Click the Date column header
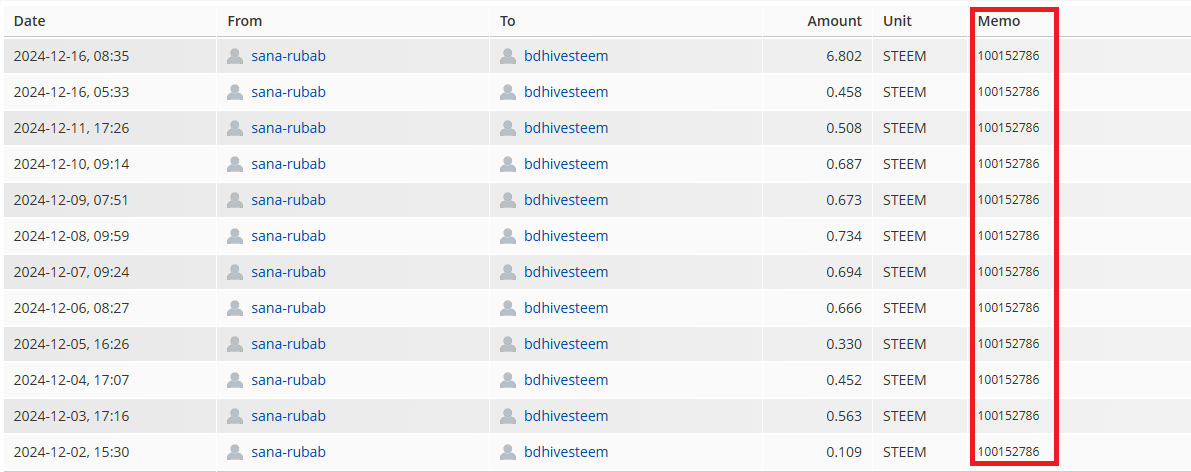This screenshot has height=472, width=1191. click(x=30, y=21)
